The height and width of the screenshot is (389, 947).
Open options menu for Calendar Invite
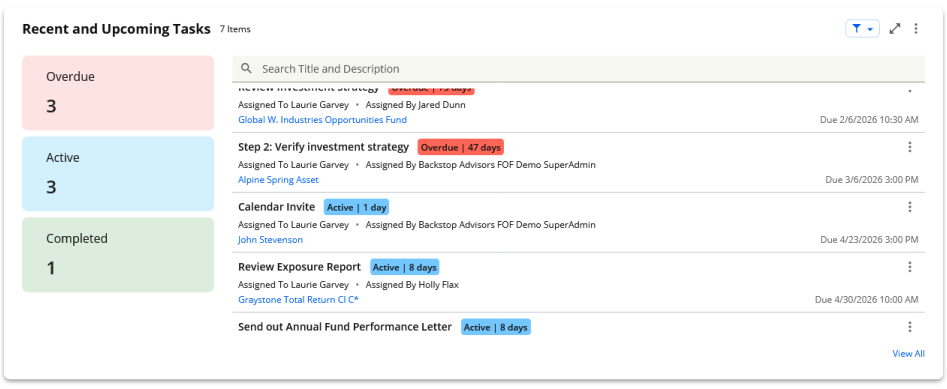910,207
